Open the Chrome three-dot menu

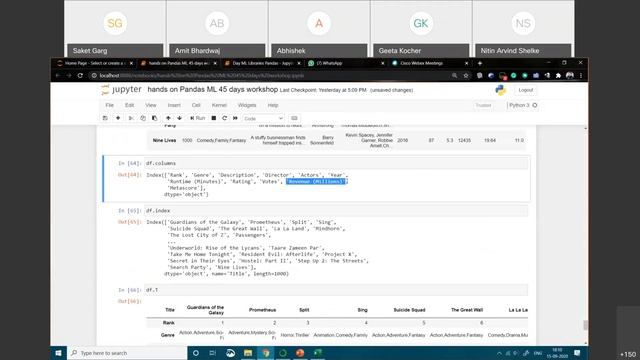(581, 76)
